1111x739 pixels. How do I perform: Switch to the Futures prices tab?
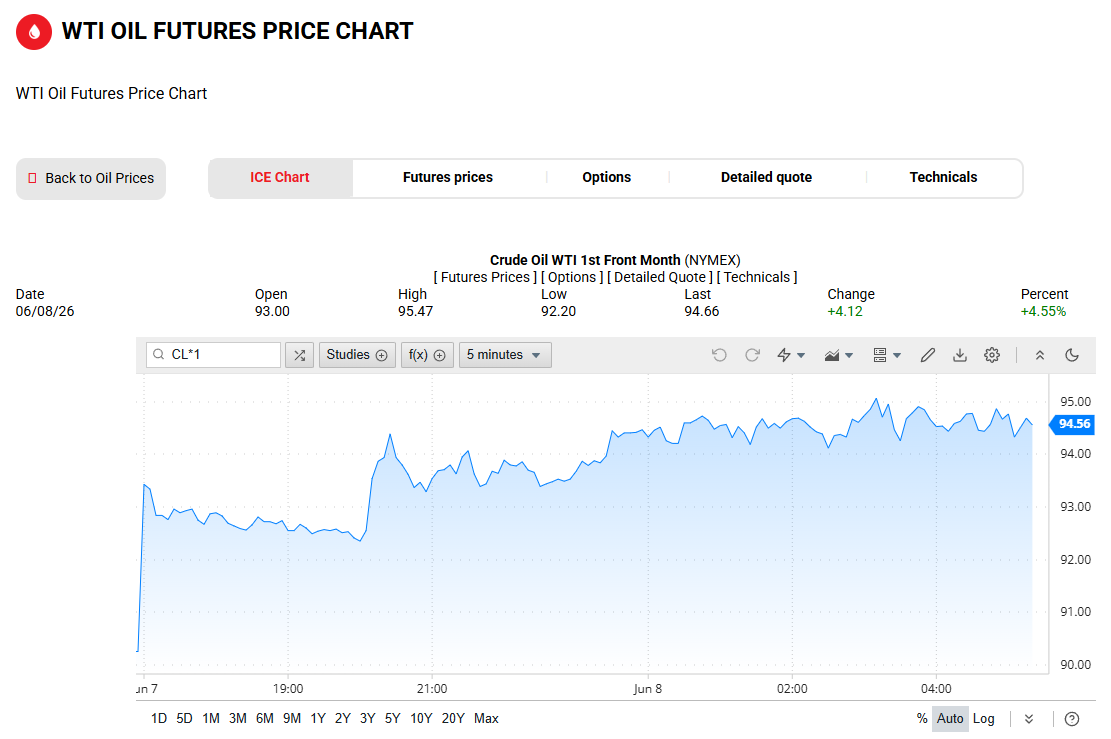tap(448, 177)
